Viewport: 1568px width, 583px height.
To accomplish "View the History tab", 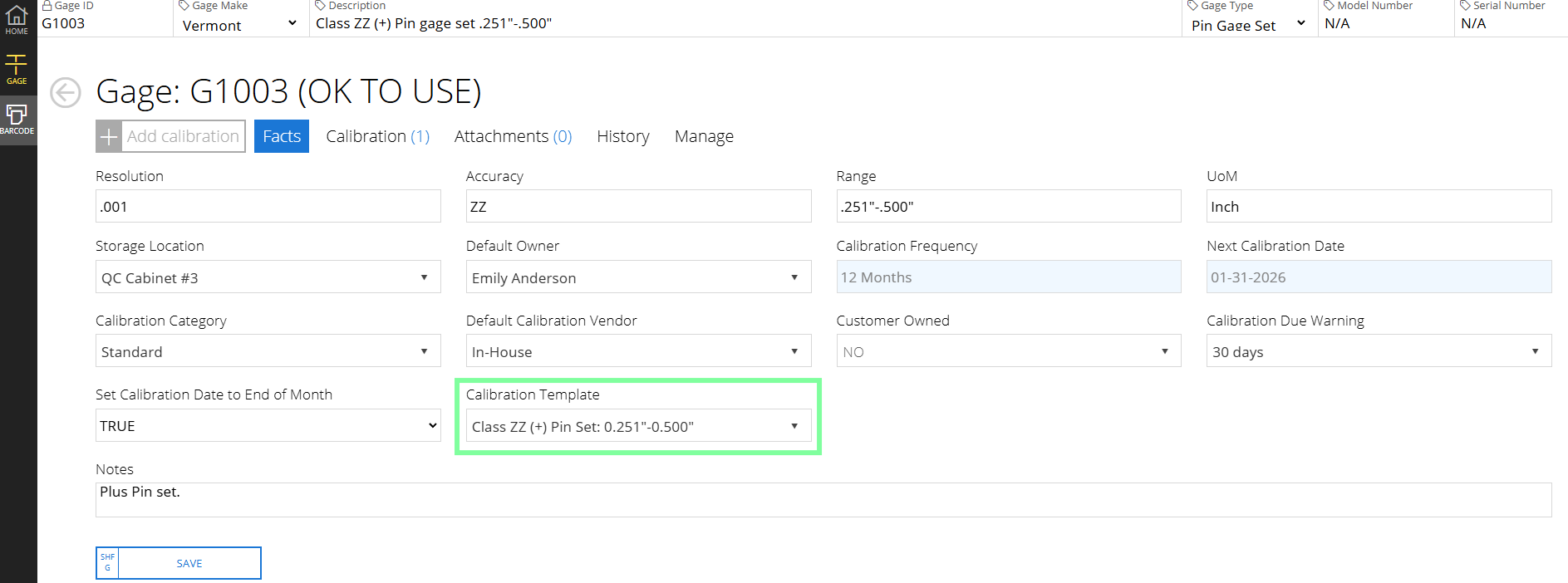I will (x=622, y=136).
